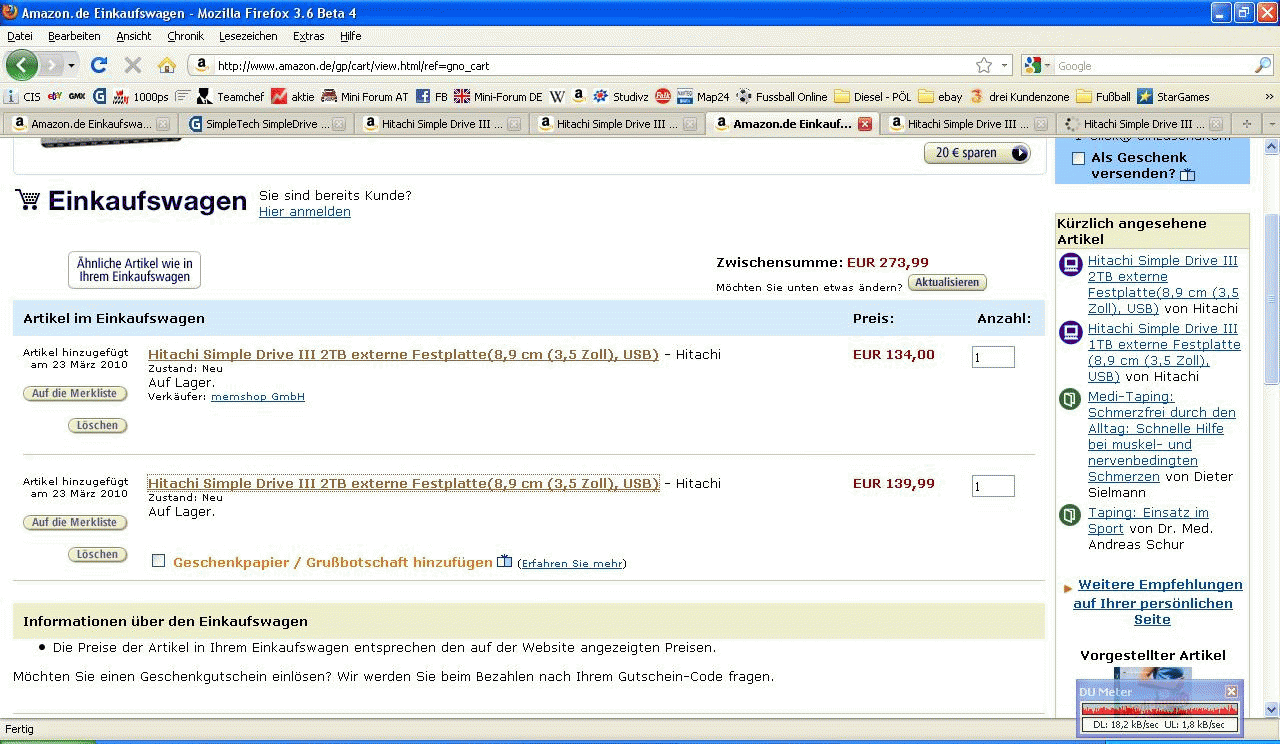The height and width of the screenshot is (744, 1280).
Task: Check the Geschenkpapier / Grußbotschaft checkbox
Action: coord(158,561)
